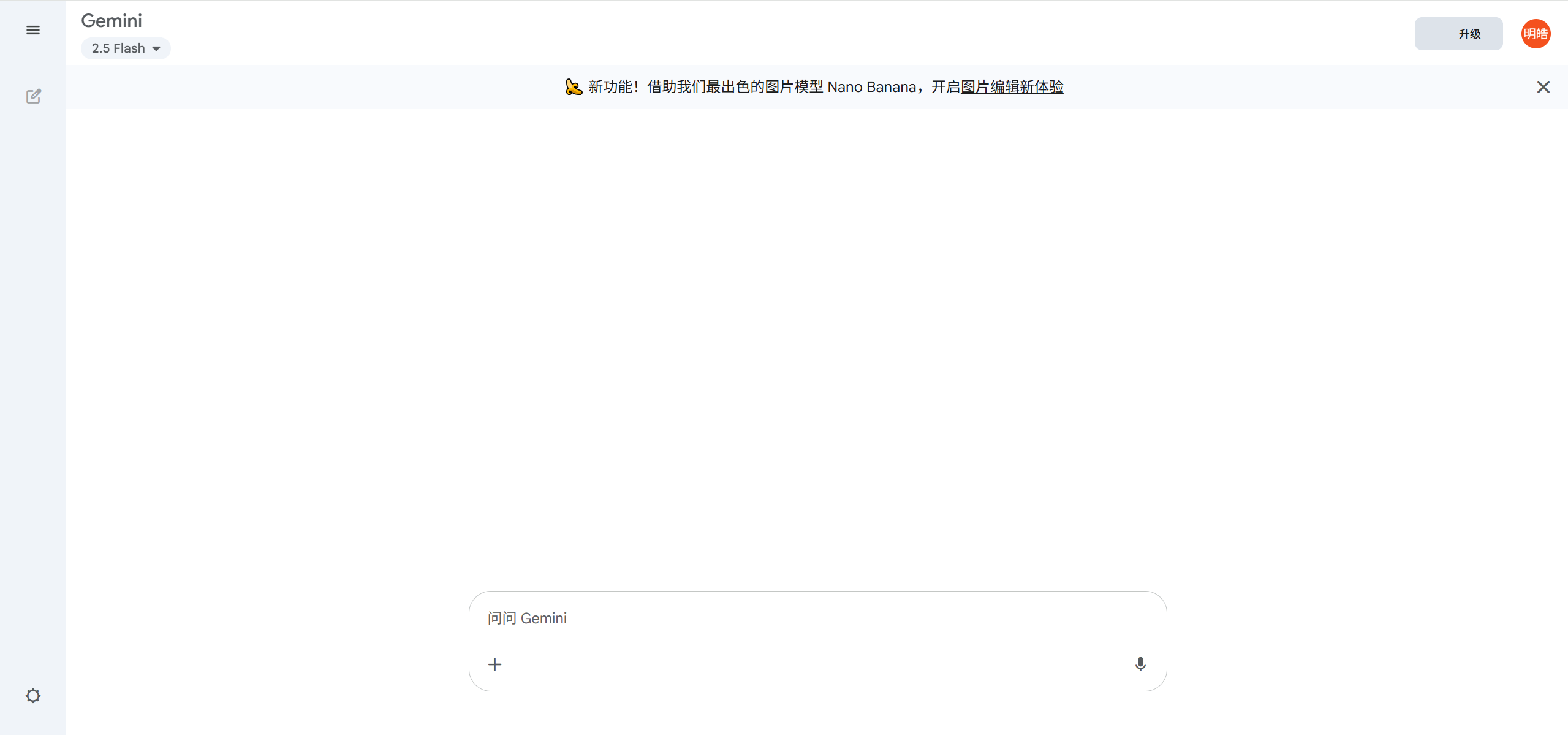
Task: Click the 升级 upgrade button
Action: [1458, 34]
